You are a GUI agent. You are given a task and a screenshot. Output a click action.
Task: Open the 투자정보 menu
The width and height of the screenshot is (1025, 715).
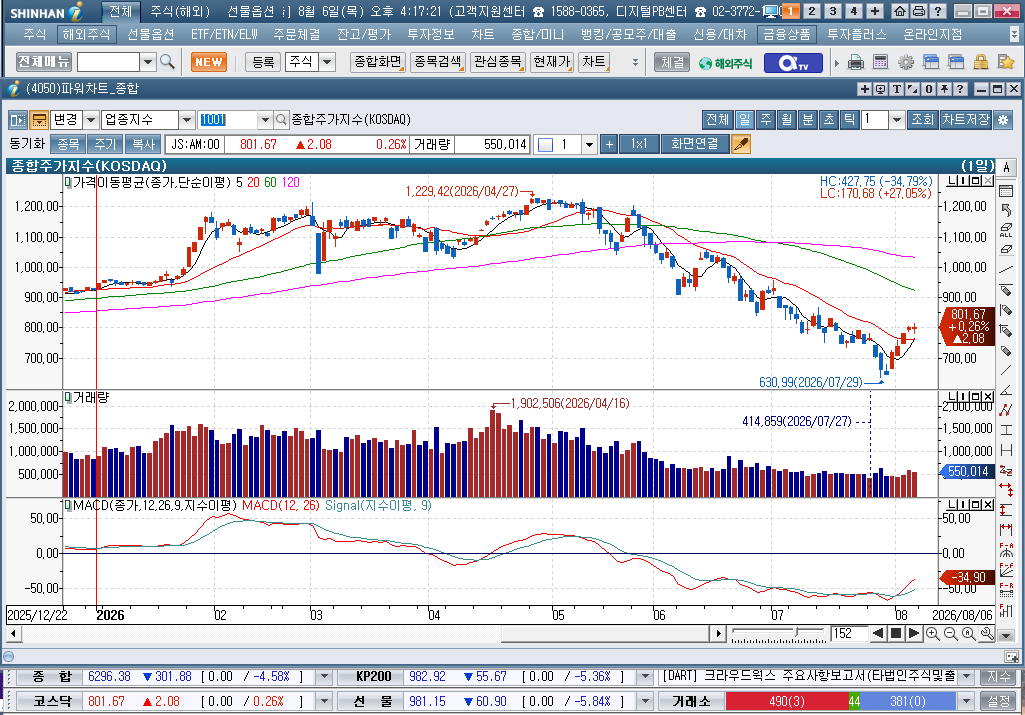431,34
